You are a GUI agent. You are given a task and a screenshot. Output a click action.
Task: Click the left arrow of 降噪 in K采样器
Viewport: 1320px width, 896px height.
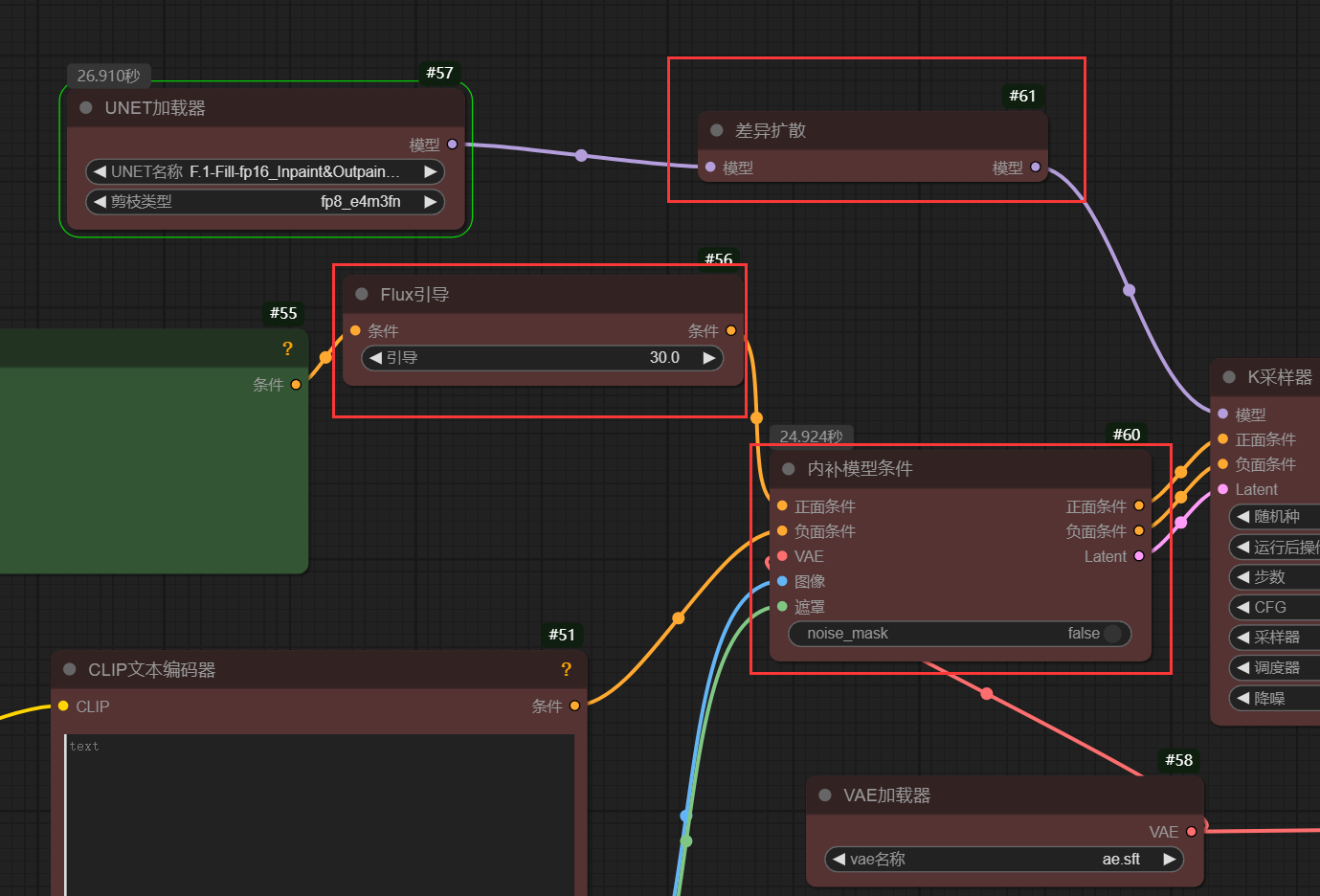tap(1242, 699)
